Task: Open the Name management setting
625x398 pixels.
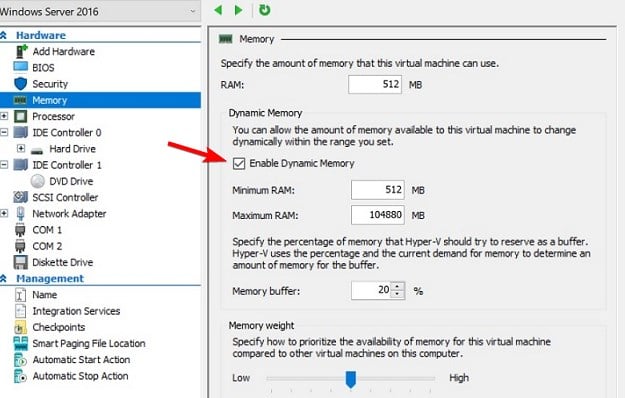Action: (x=44, y=295)
